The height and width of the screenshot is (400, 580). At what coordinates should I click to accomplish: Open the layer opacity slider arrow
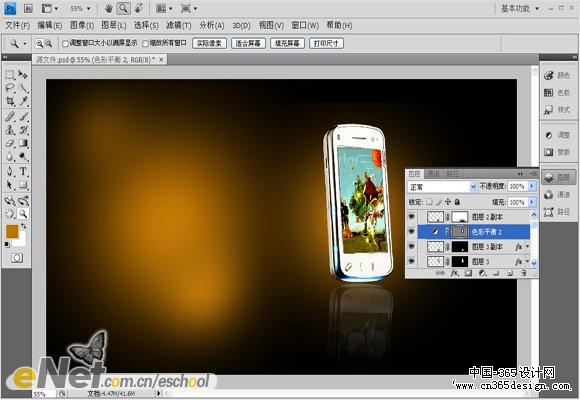click(x=532, y=186)
